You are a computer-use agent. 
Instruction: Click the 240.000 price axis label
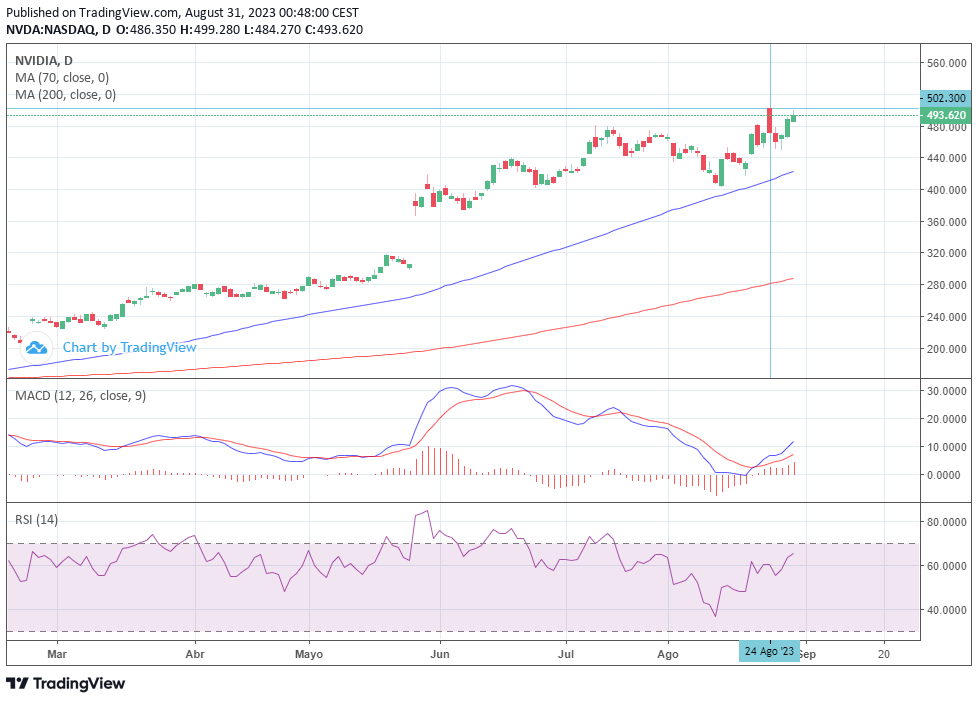click(x=946, y=317)
